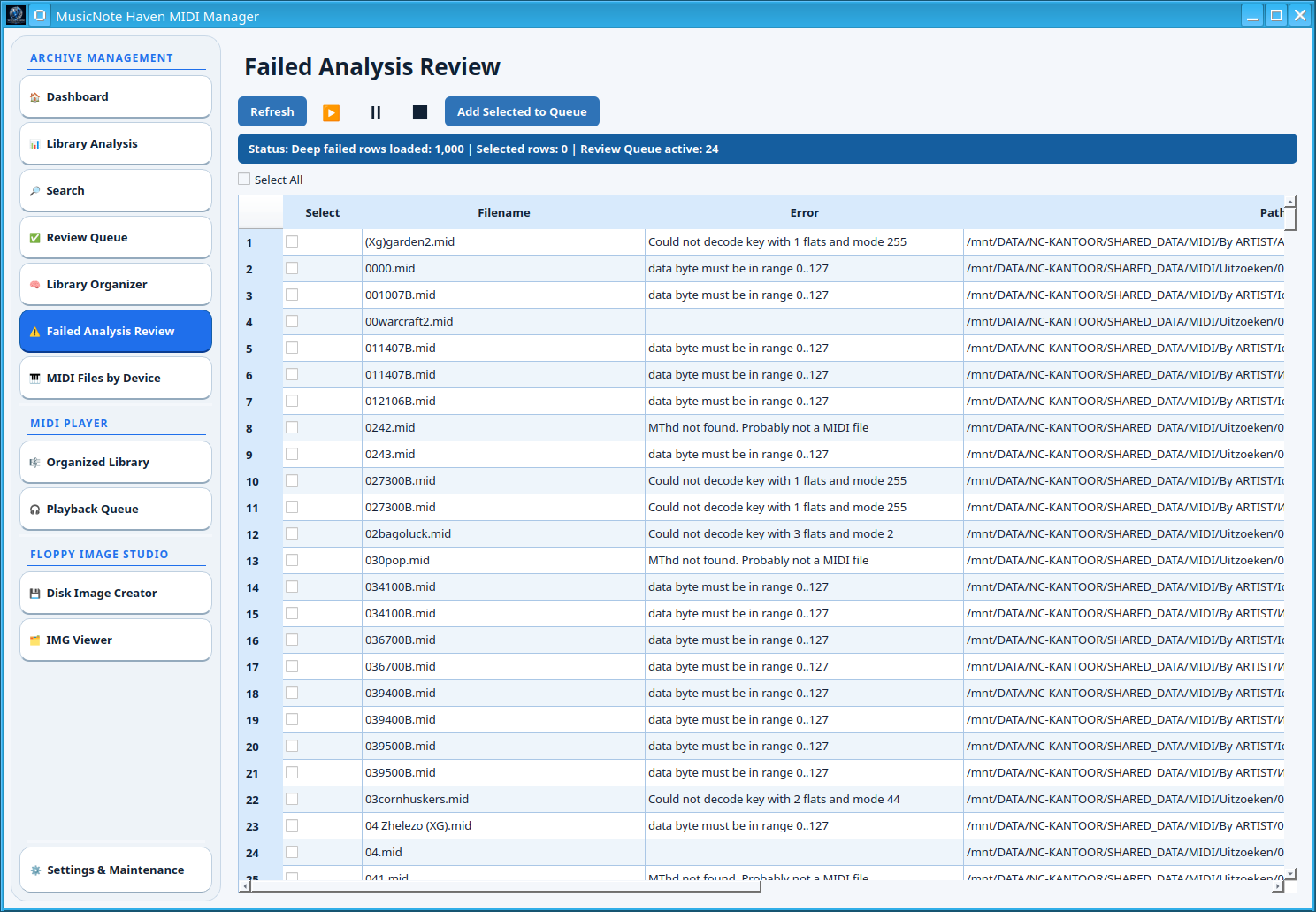1316x912 pixels.
Task: Open the Playback Queue page
Action: [x=116, y=510]
